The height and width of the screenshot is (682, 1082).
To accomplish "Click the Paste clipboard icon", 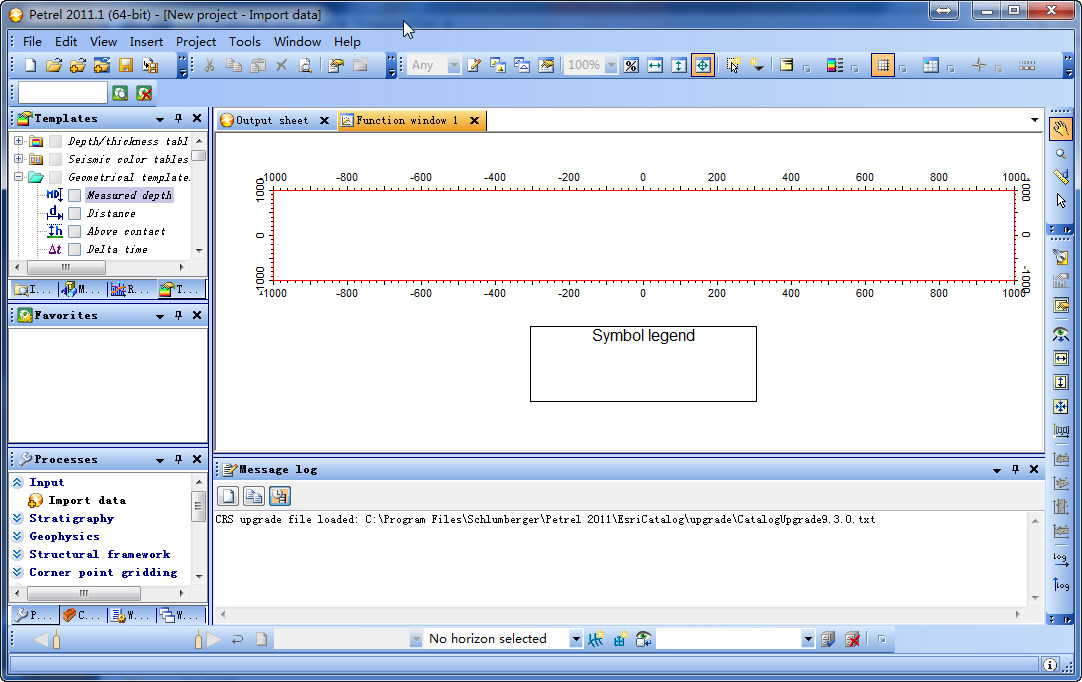I will [258, 65].
